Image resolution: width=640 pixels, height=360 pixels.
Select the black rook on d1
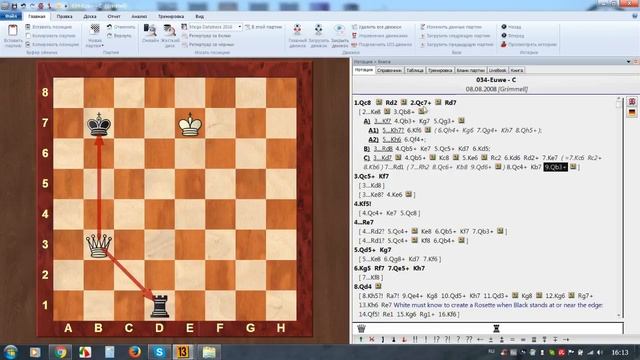(x=160, y=306)
